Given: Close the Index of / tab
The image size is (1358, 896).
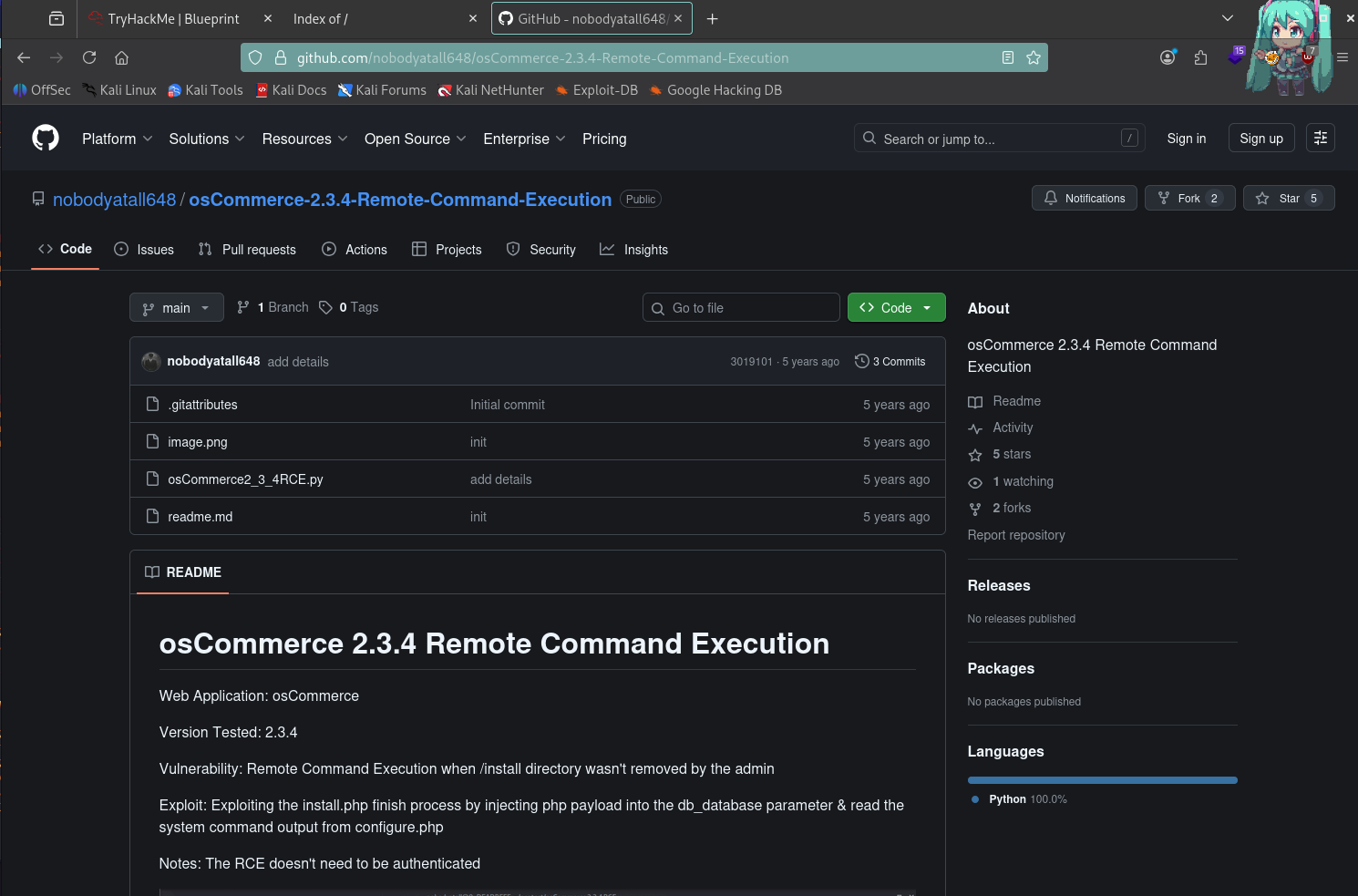Looking at the screenshot, I should (x=472, y=18).
